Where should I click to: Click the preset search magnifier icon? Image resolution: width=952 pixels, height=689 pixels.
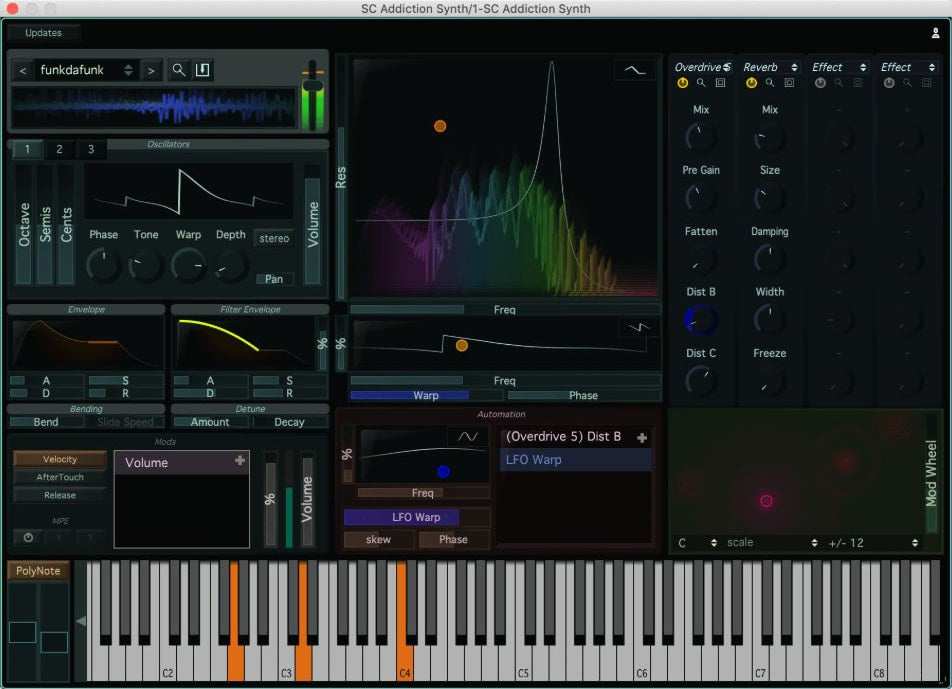pos(176,70)
